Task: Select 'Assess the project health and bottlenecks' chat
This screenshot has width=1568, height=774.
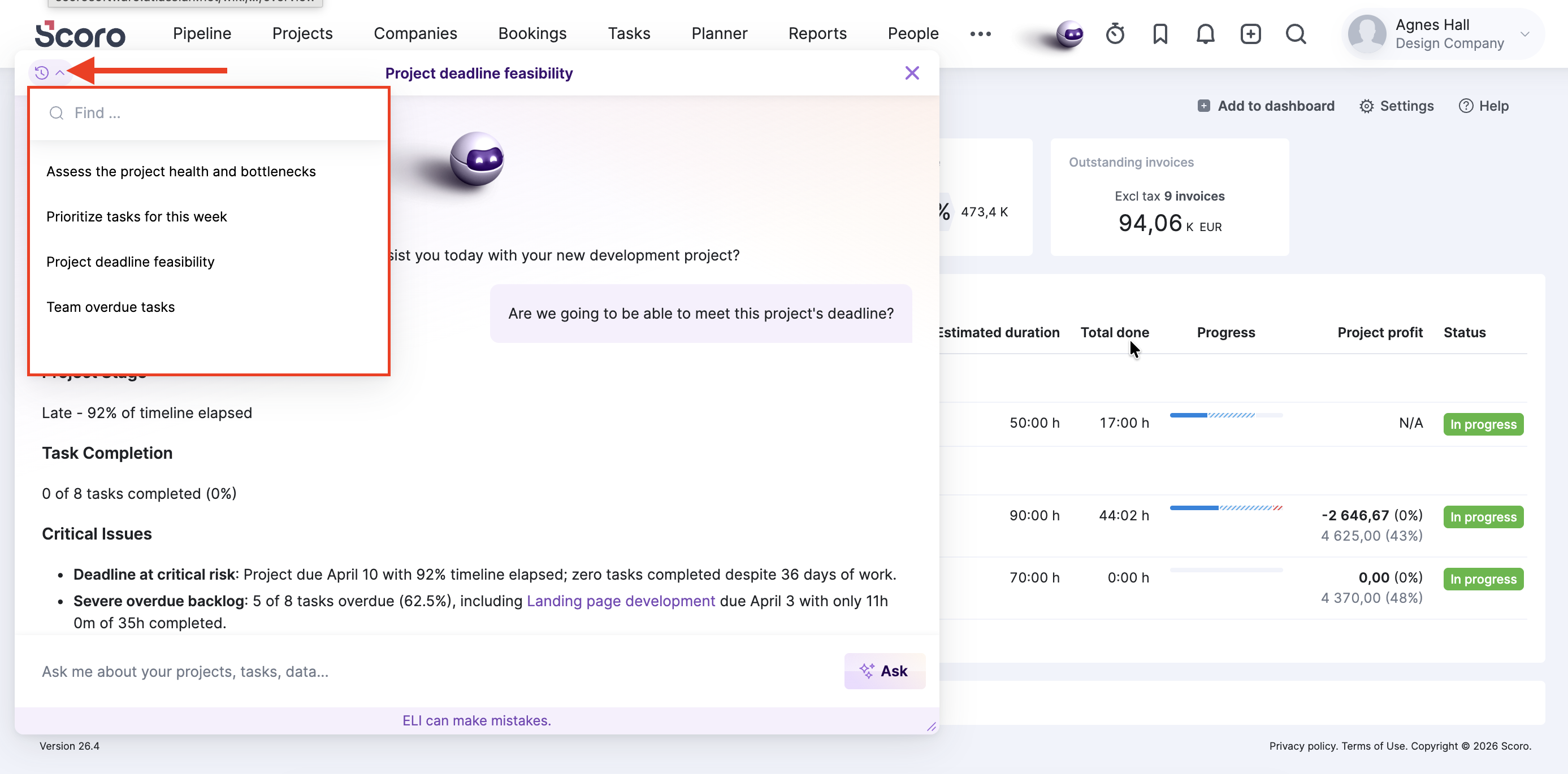Action: pyautogui.click(x=181, y=172)
